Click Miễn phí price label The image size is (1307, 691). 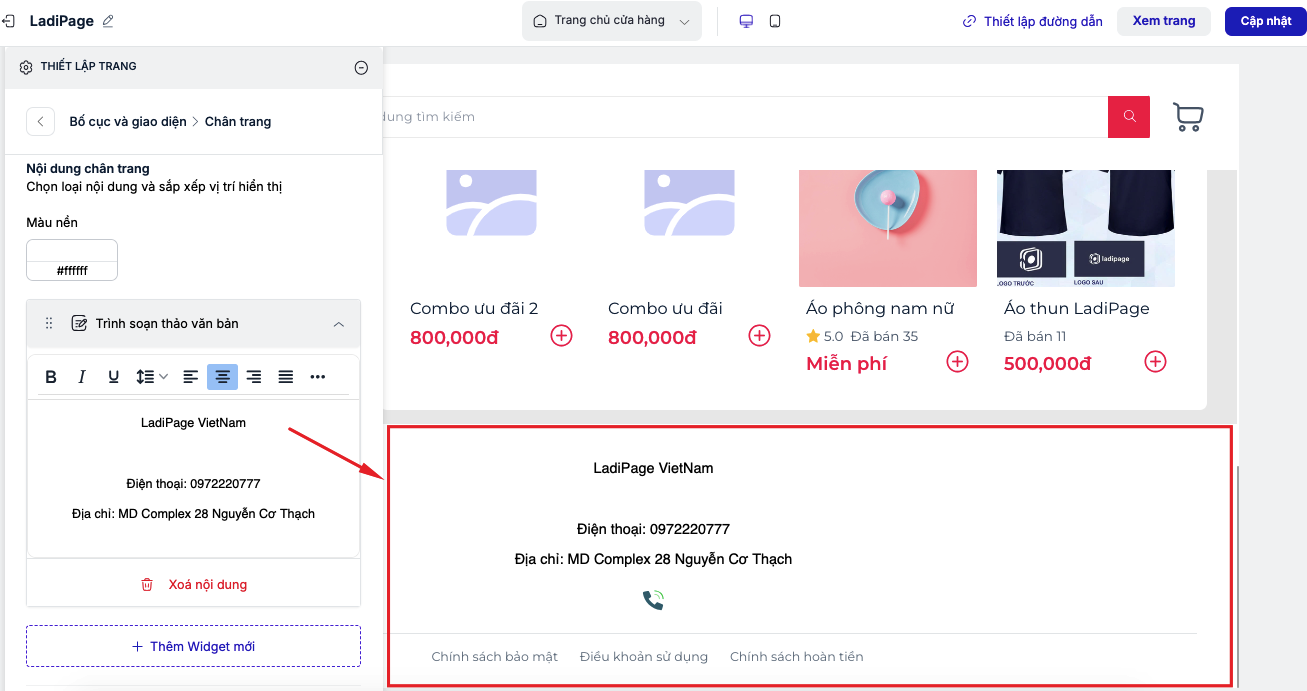point(846,363)
